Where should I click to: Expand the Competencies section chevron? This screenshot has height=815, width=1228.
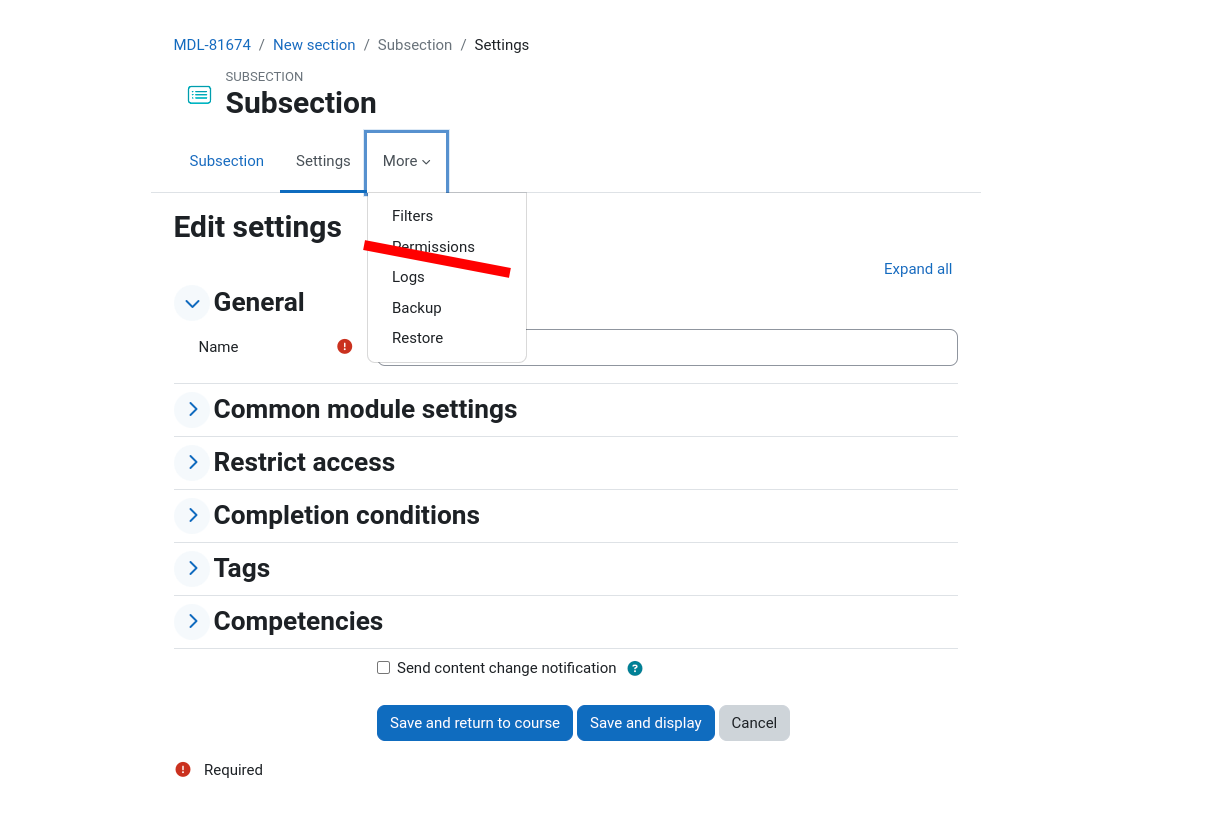point(192,621)
